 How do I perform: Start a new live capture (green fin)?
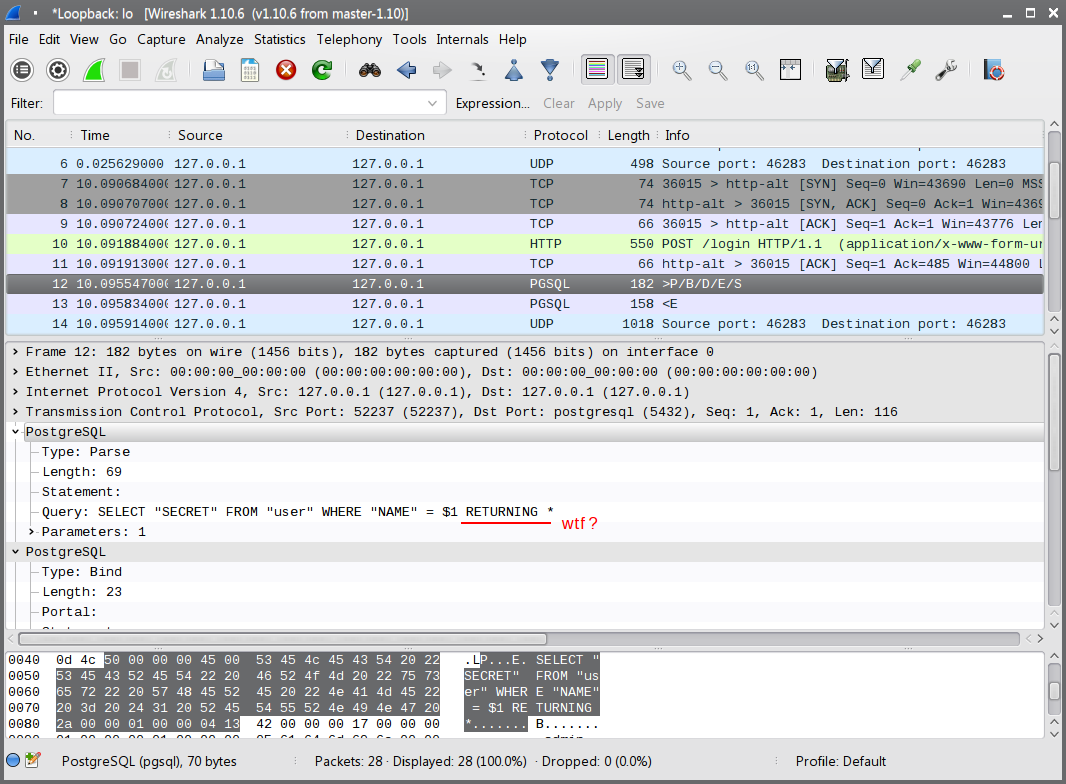[x=94, y=69]
